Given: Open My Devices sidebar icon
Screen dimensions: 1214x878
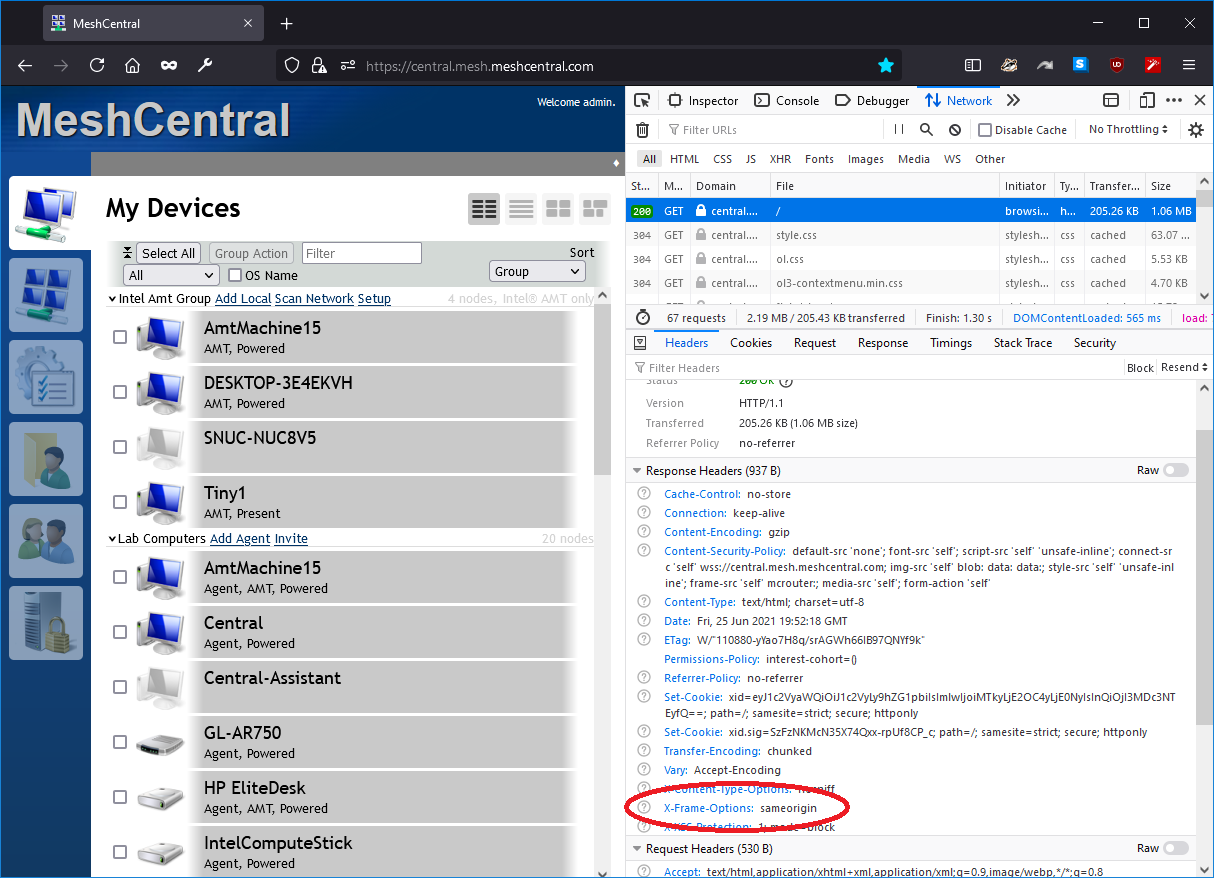Looking at the screenshot, I should pos(46,213).
